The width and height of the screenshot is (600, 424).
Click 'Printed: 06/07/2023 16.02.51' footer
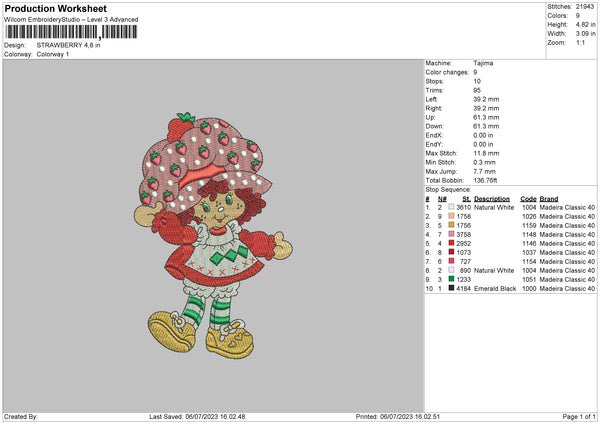point(398,417)
